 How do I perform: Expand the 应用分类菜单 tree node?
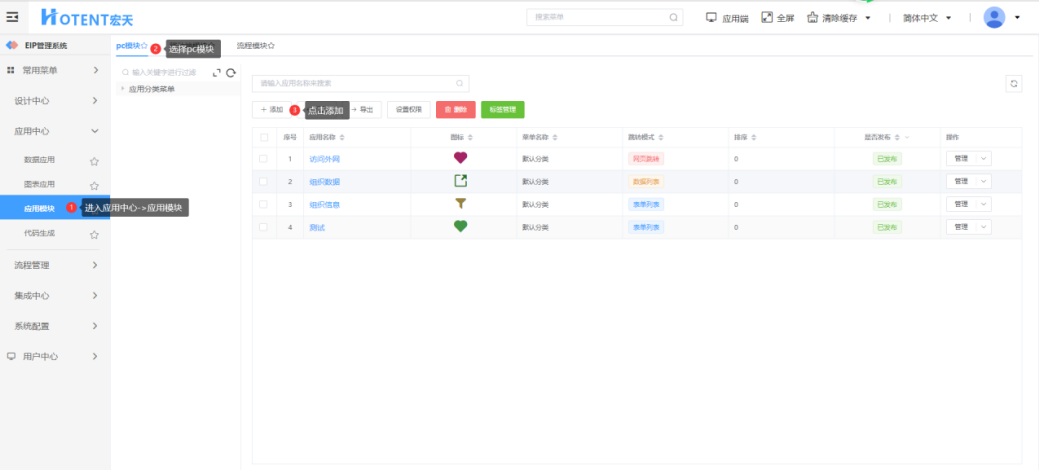[123, 89]
